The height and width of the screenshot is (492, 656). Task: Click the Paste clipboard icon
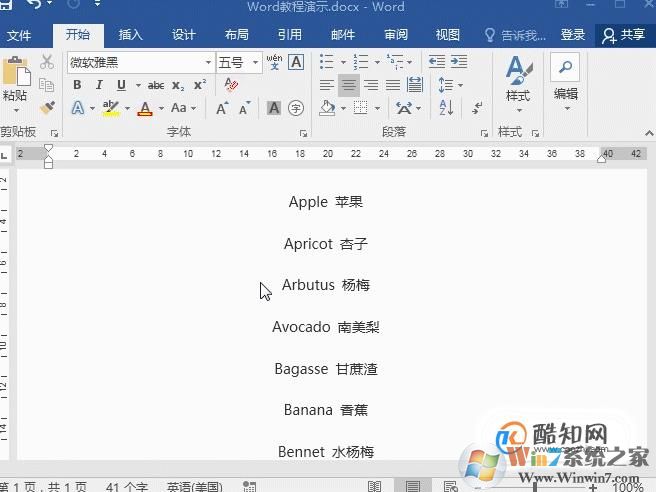pos(16,72)
